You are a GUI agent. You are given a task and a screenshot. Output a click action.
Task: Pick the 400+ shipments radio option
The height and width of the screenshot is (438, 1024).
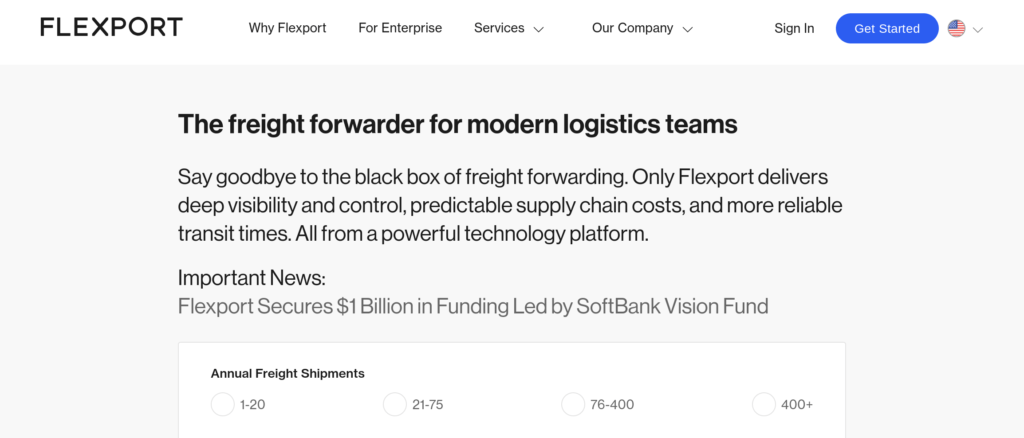click(x=764, y=404)
